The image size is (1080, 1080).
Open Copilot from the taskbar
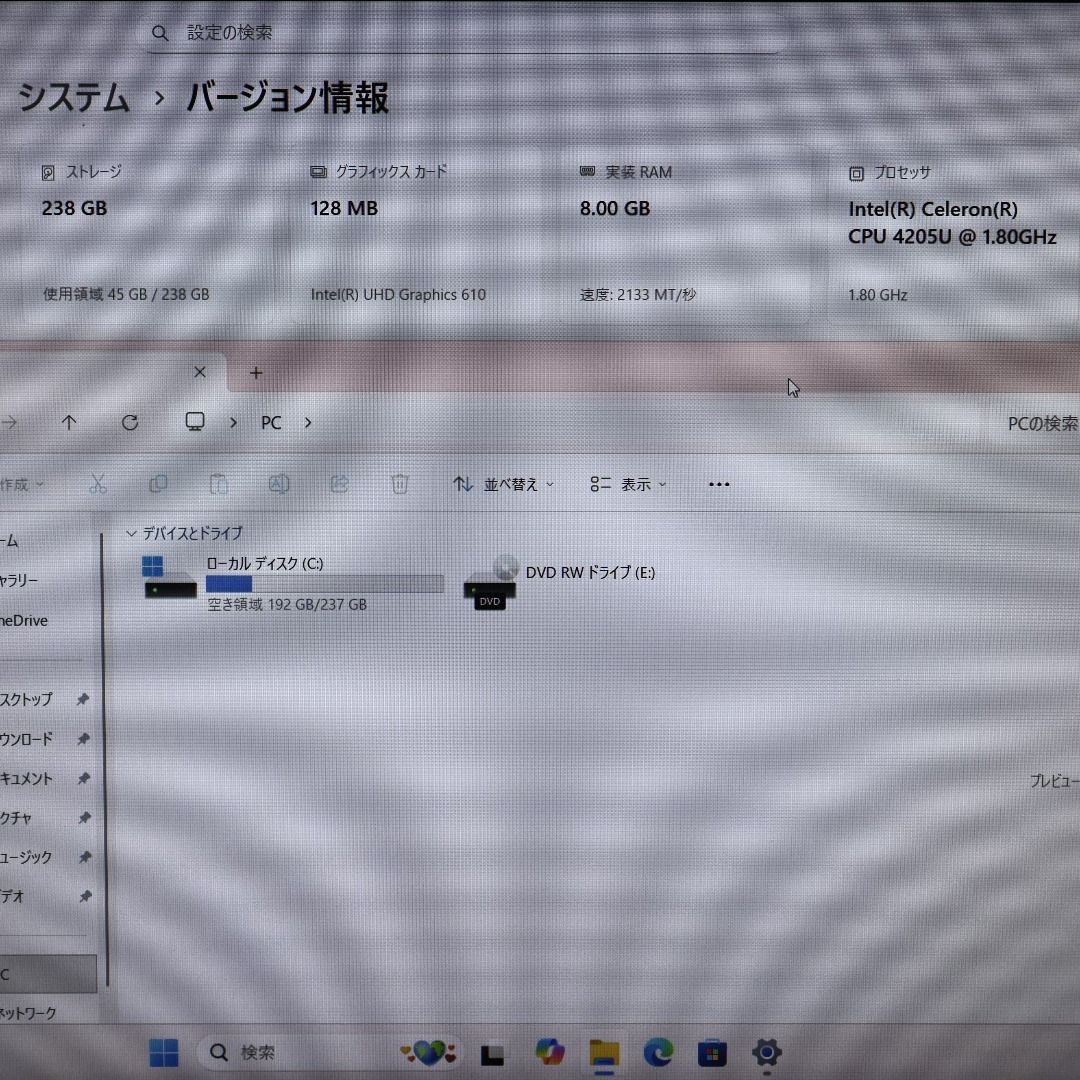pos(549,1052)
